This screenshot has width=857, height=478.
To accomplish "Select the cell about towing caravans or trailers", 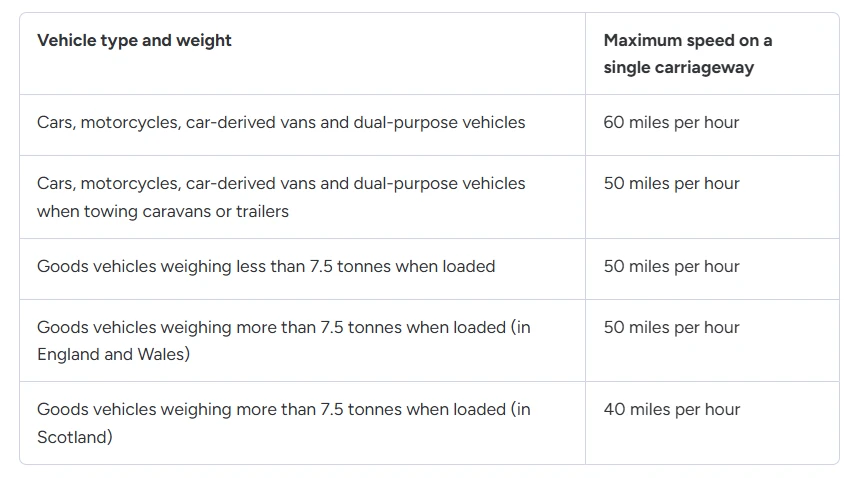I will pos(281,197).
